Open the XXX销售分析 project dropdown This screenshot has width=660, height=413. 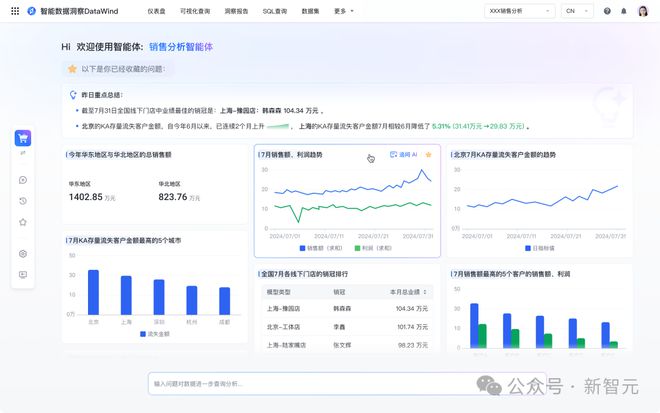[519, 11]
